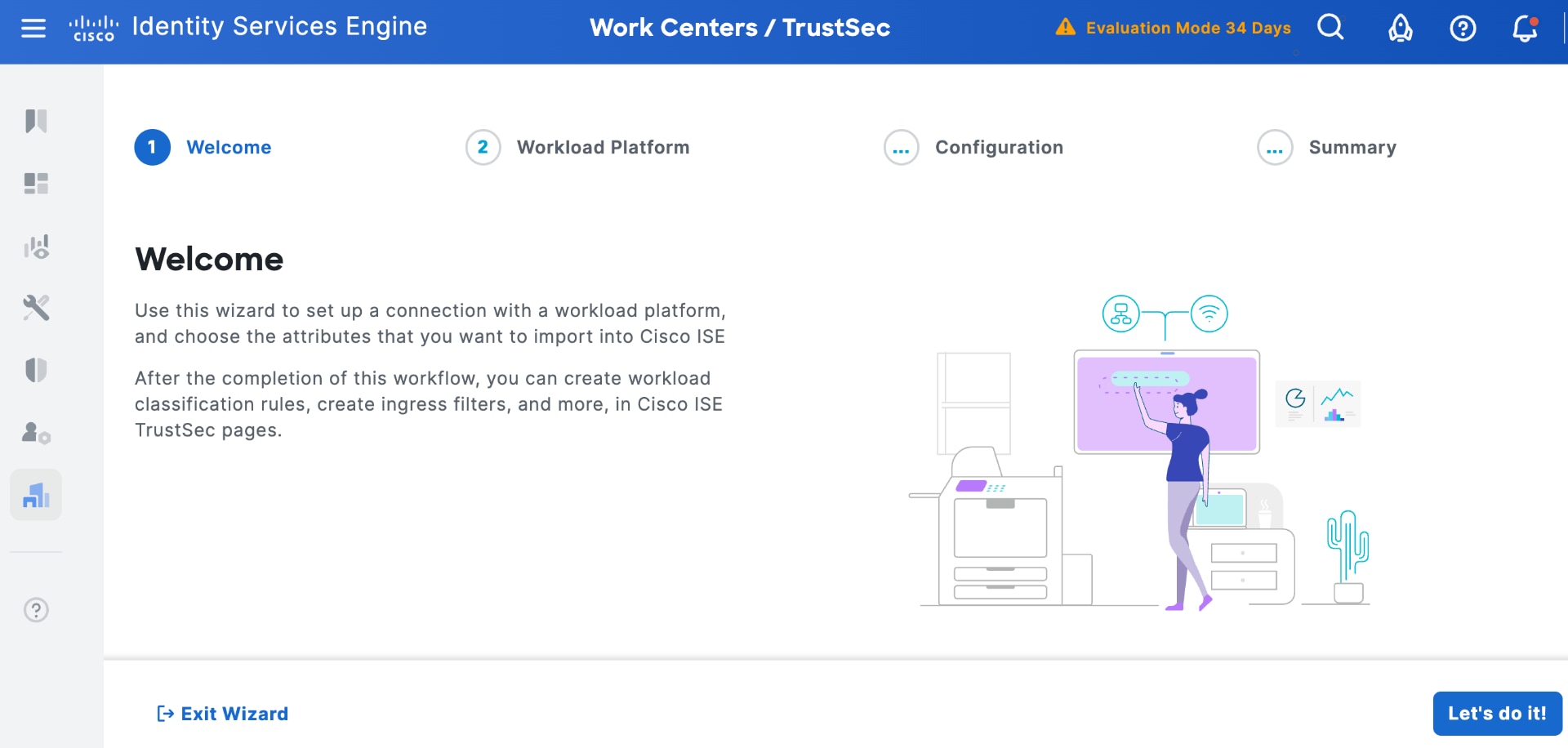The image size is (1568, 748).
Task: Open the notifications bell
Action: tap(1524, 29)
